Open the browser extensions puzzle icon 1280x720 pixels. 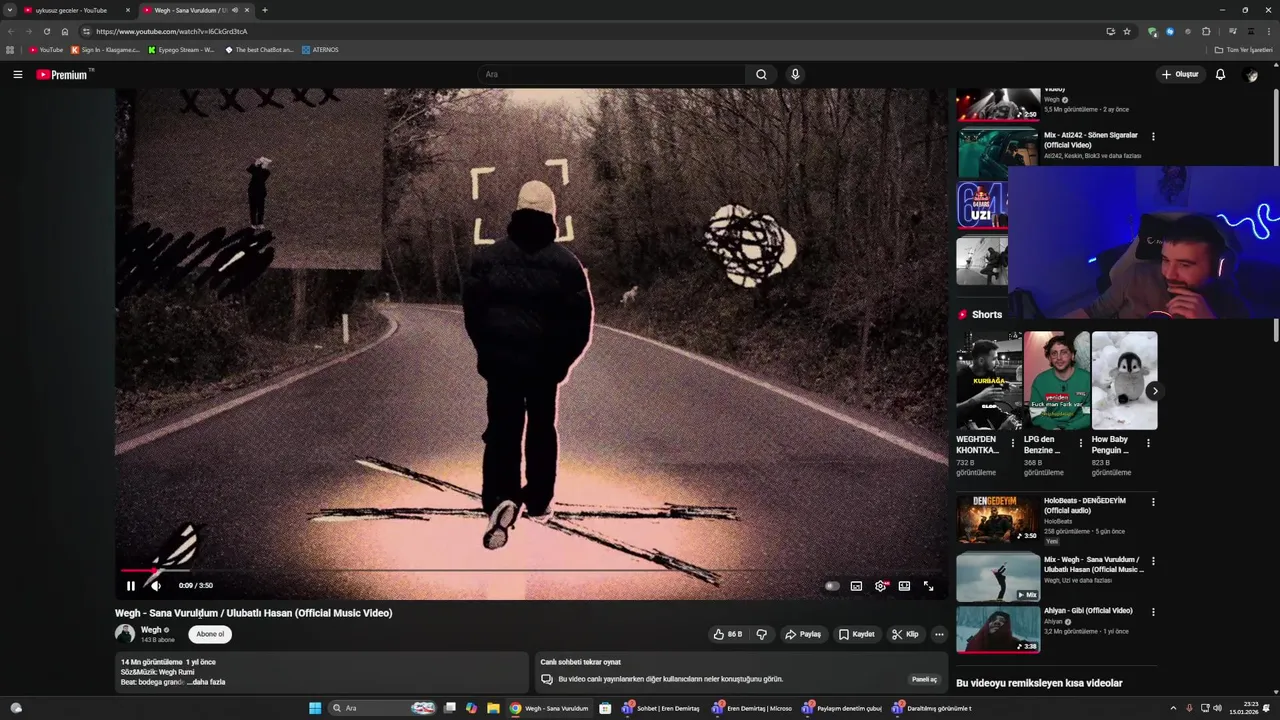point(1206,31)
